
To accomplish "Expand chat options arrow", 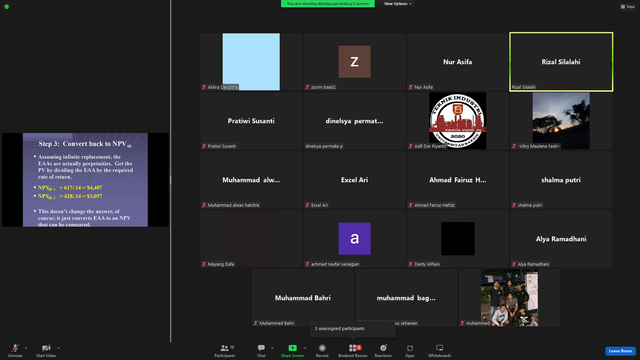I will (272, 348).
